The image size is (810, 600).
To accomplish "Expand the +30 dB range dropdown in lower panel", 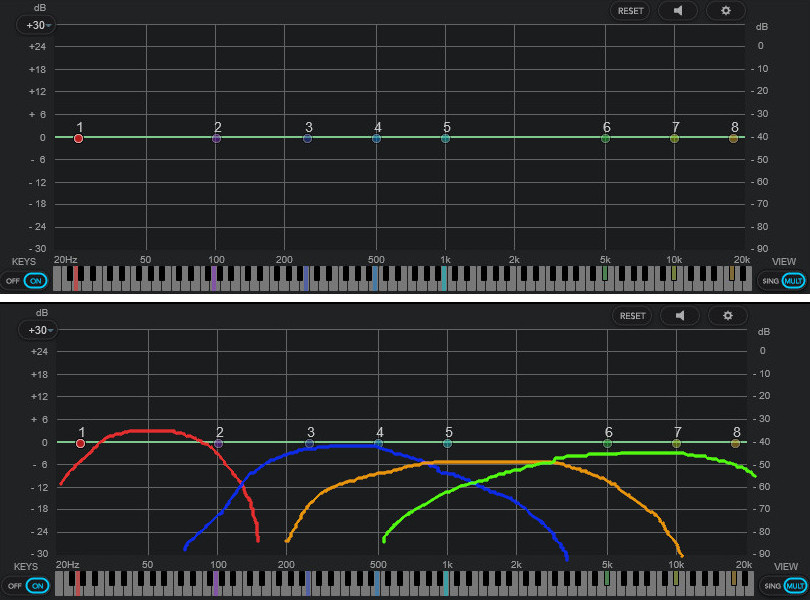I will coord(39,330).
